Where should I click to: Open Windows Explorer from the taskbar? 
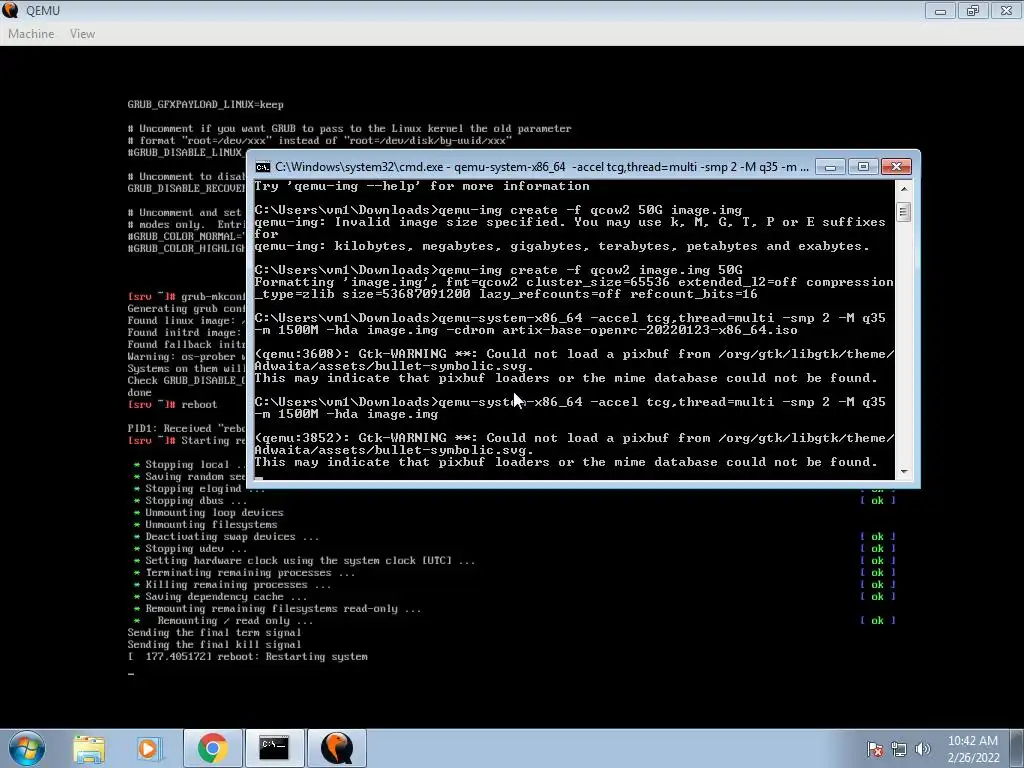pos(89,748)
